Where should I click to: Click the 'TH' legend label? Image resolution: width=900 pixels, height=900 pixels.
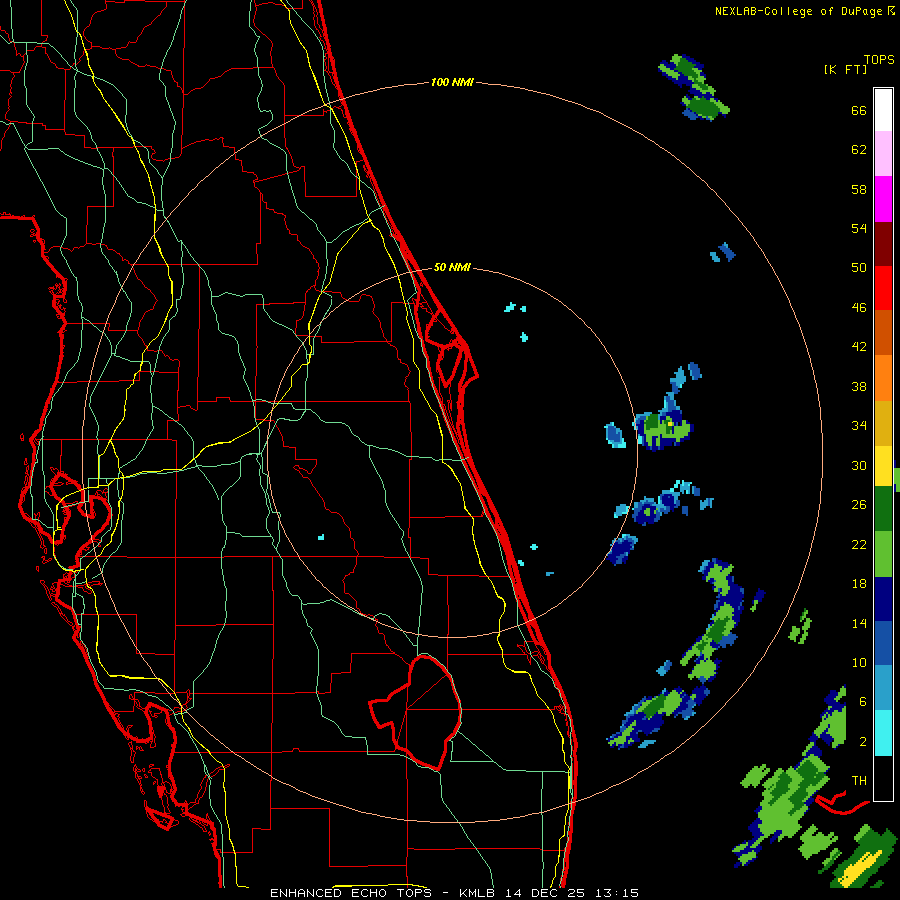click(x=859, y=781)
